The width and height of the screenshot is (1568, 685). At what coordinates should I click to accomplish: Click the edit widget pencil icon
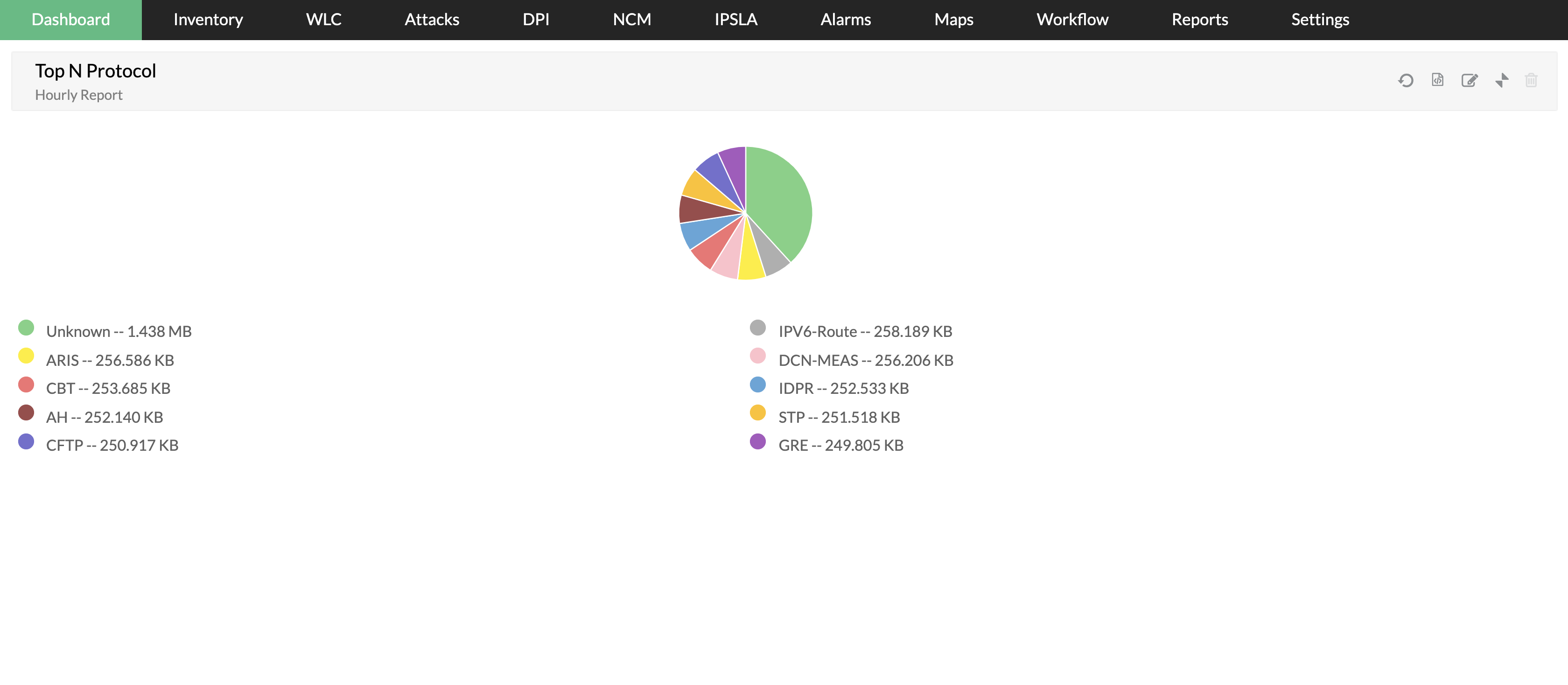[1470, 80]
